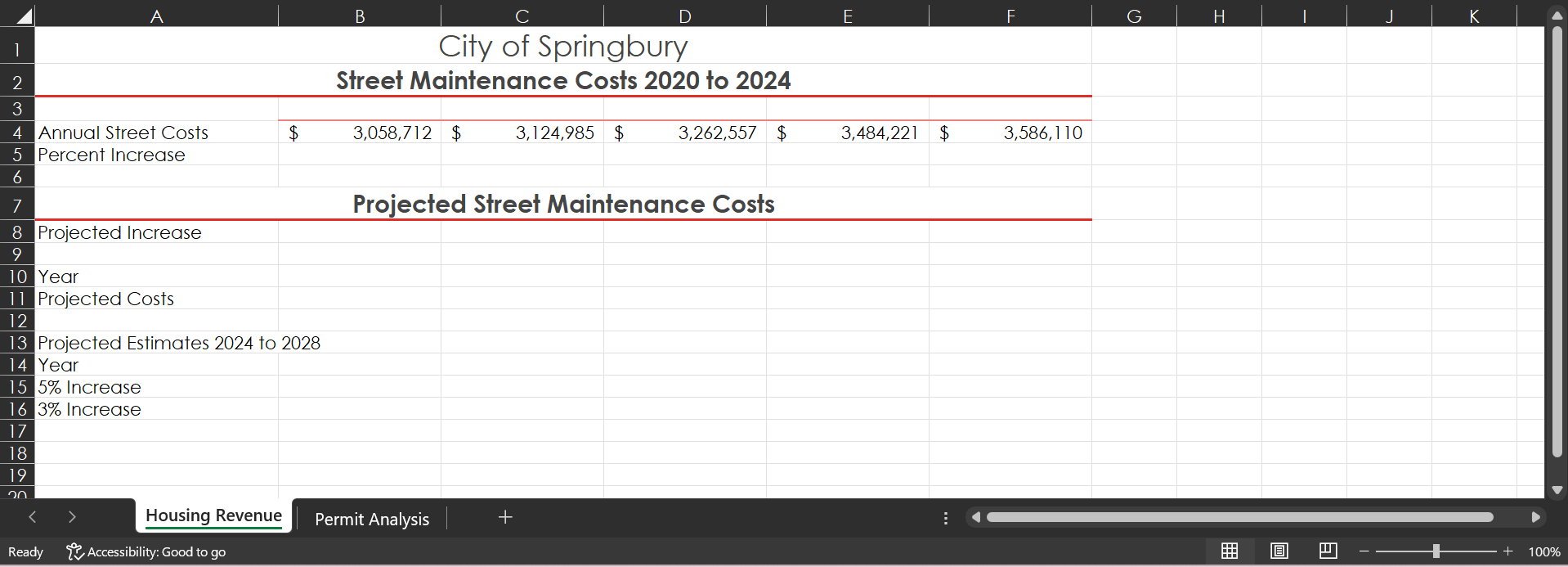Select the Year cell in row 14
This screenshot has width=1568, height=567.
point(156,365)
